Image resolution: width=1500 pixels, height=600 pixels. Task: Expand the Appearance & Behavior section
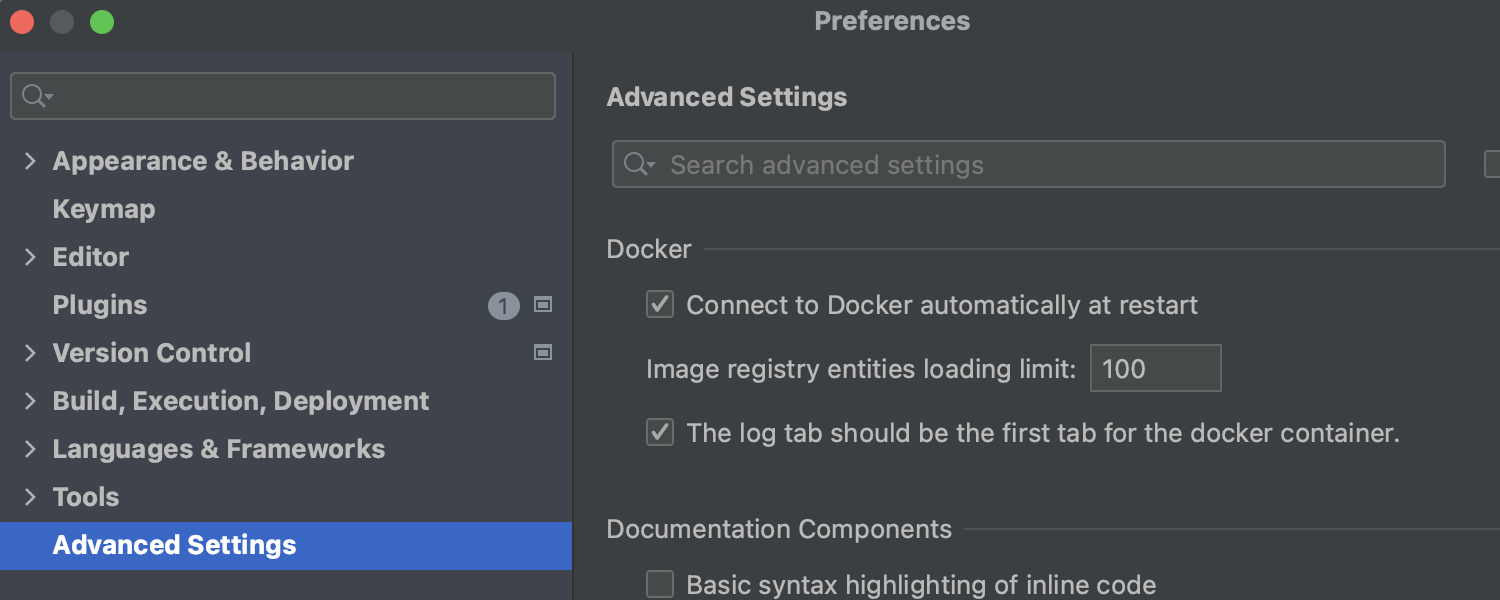click(x=30, y=161)
